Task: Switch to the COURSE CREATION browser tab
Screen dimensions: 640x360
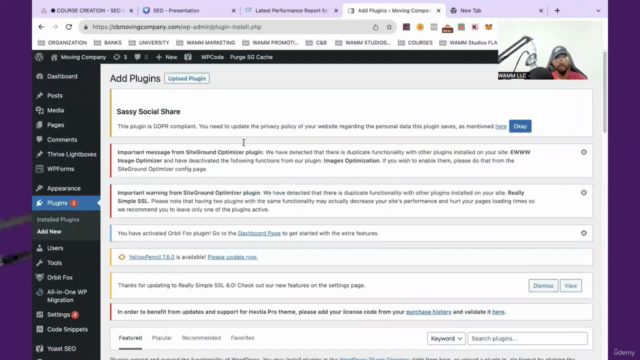Action: [x=88, y=11]
